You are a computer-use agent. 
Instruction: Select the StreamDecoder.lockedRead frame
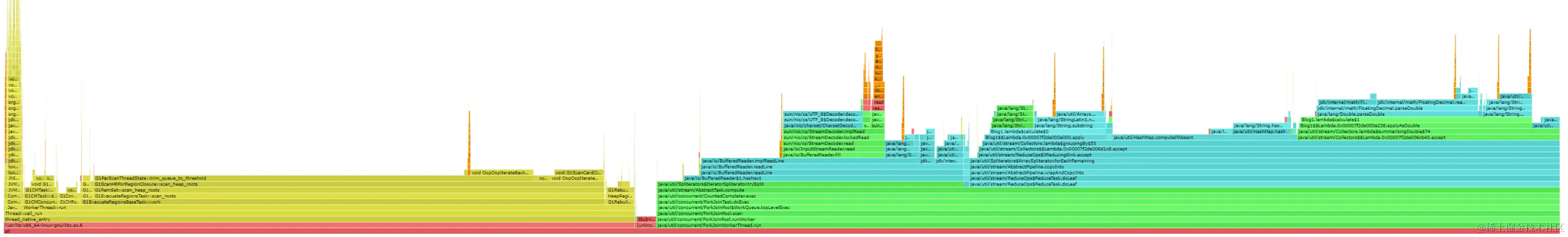coord(833,137)
